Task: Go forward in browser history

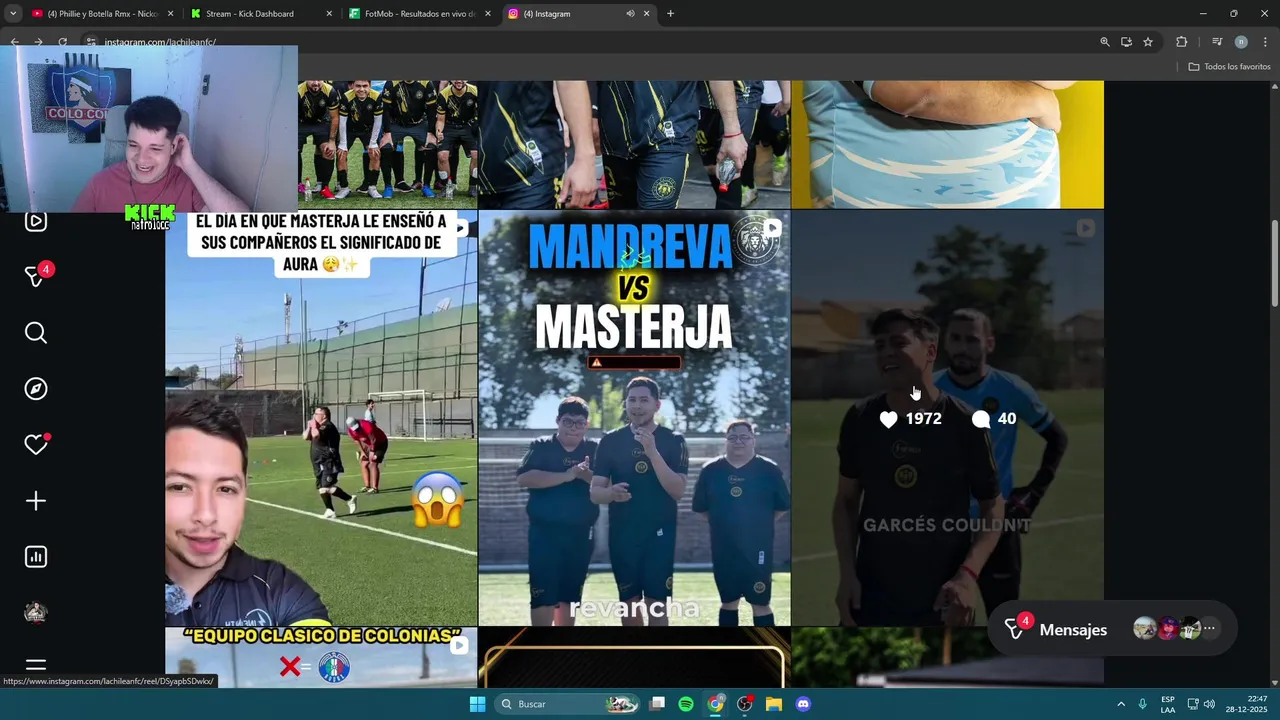Action: [x=38, y=42]
